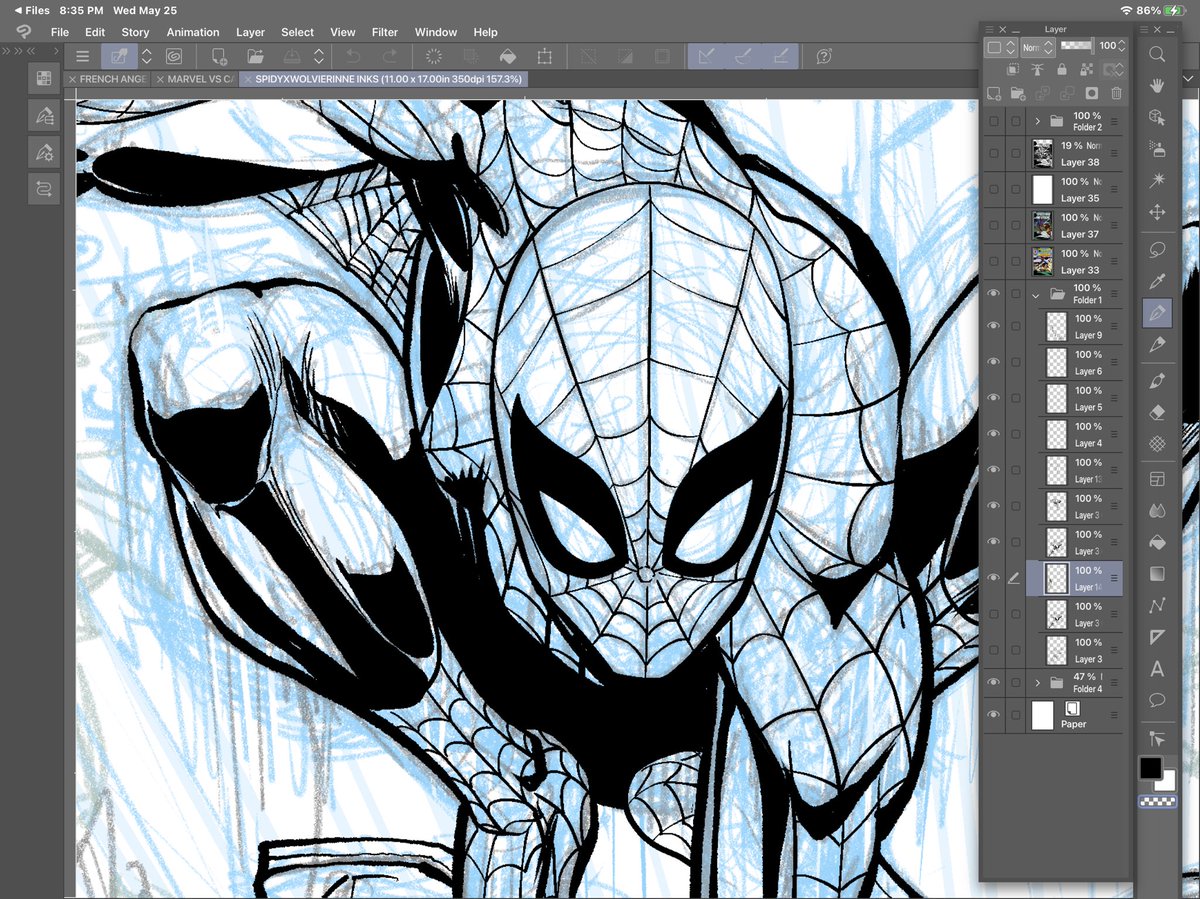Viewport: 1200px width, 899px height.
Task: Select the Figure polyline tool
Action: click(x=1157, y=606)
